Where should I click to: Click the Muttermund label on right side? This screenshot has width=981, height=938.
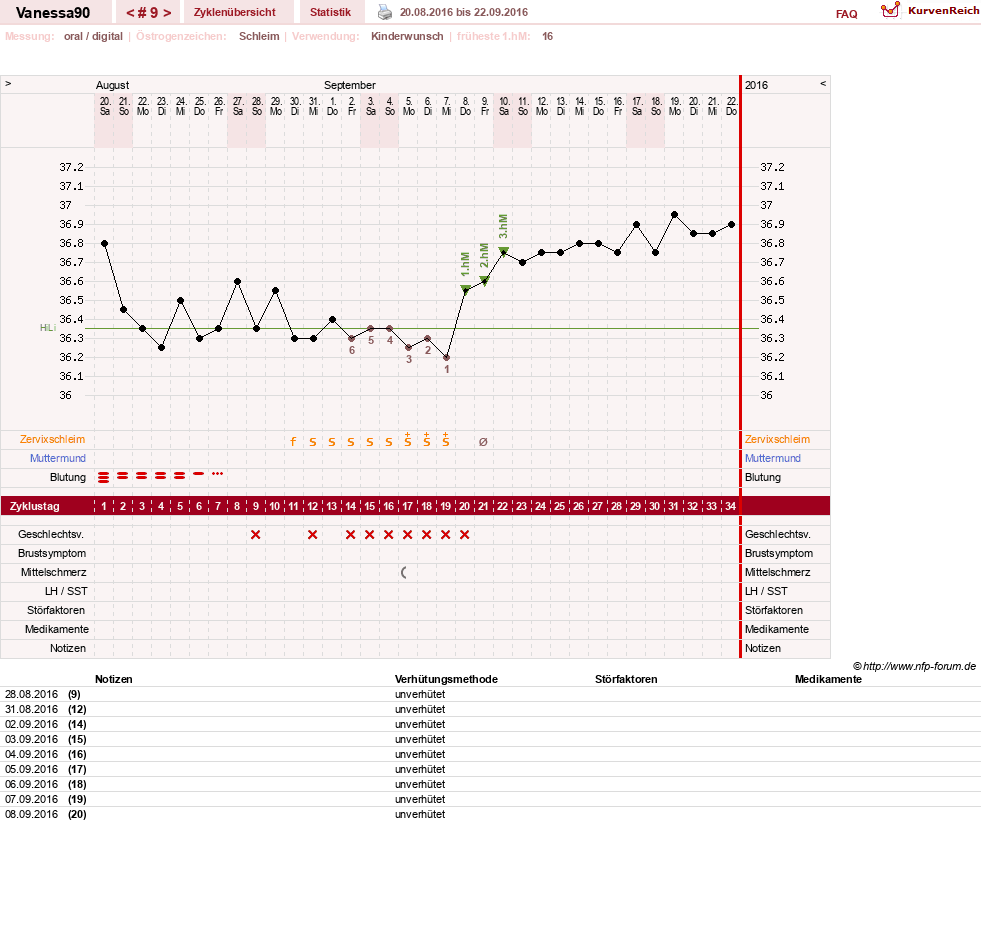(773, 458)
